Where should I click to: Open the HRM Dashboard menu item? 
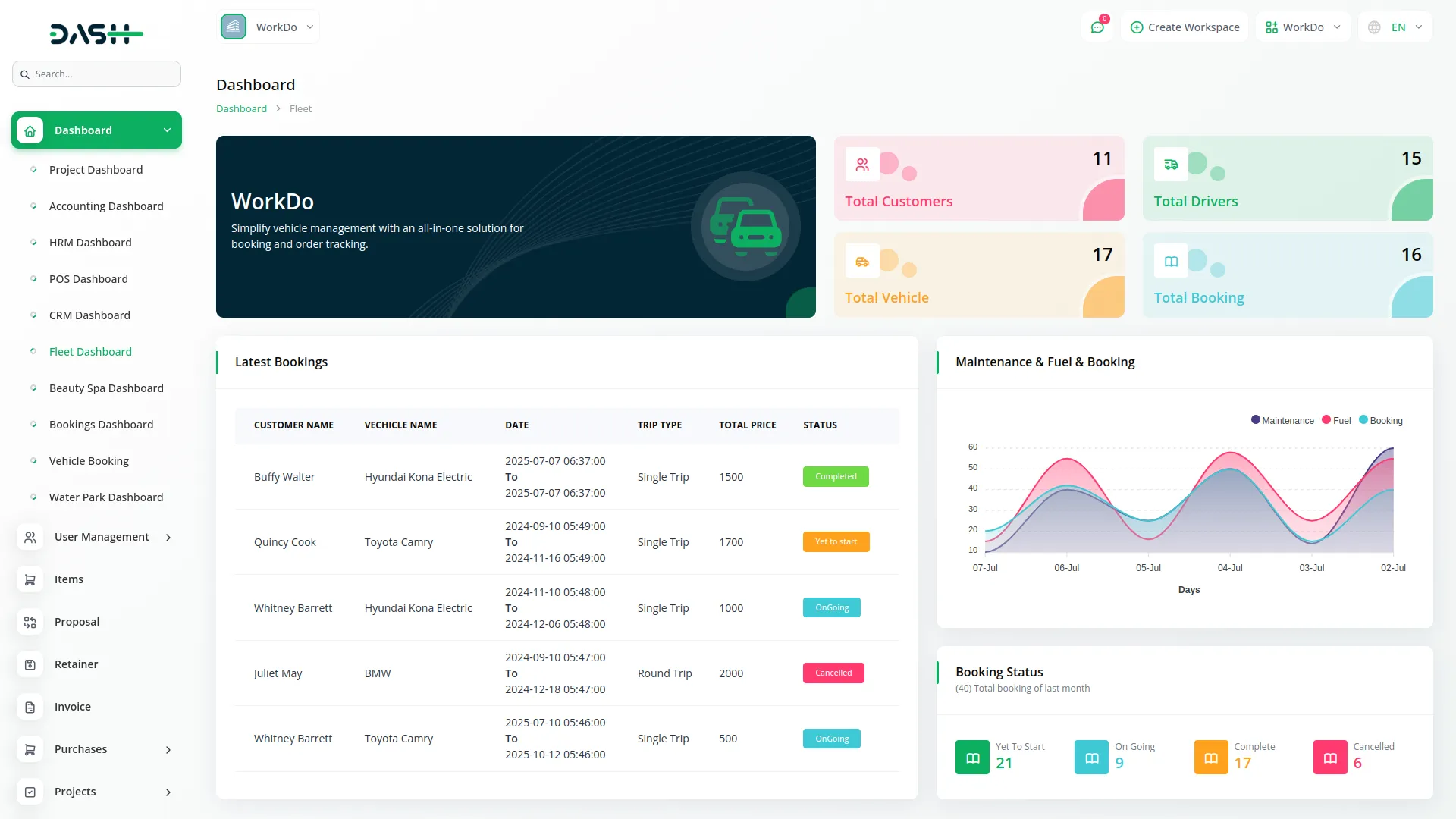[90, 243]
